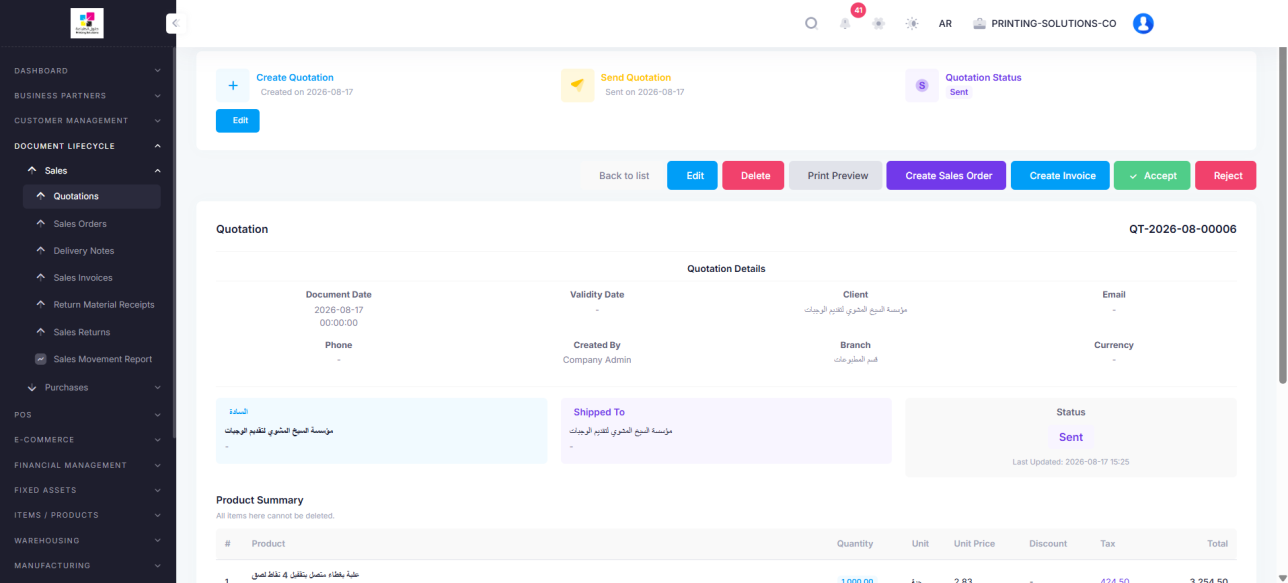
Task: Expand Customer Management menu
Action: 87,120
